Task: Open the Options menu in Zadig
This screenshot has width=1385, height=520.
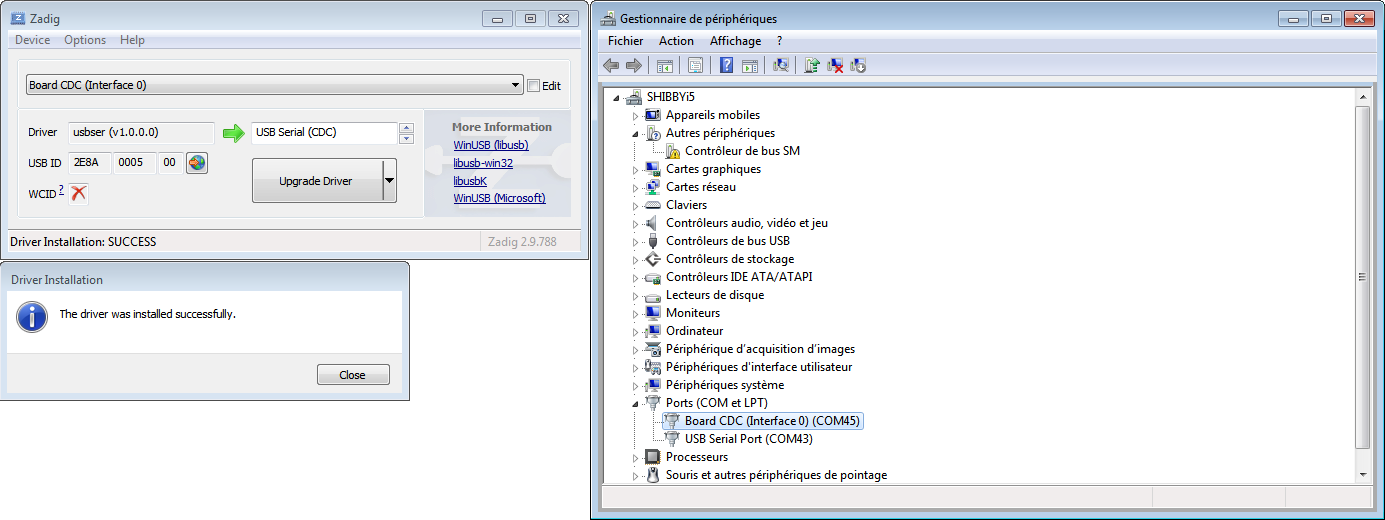Action: point(85,40)
